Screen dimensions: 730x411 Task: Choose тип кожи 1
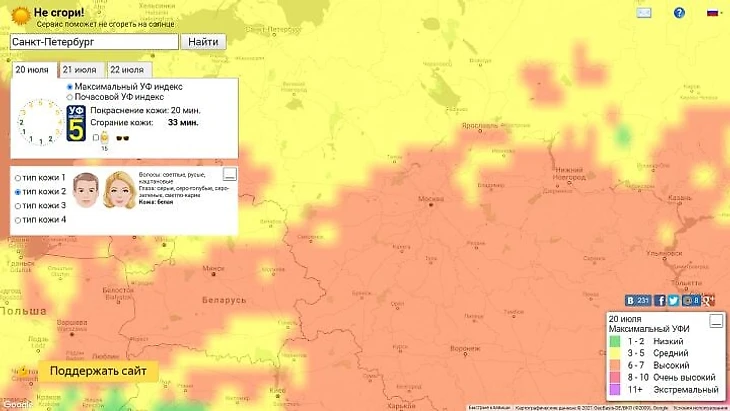18,178
